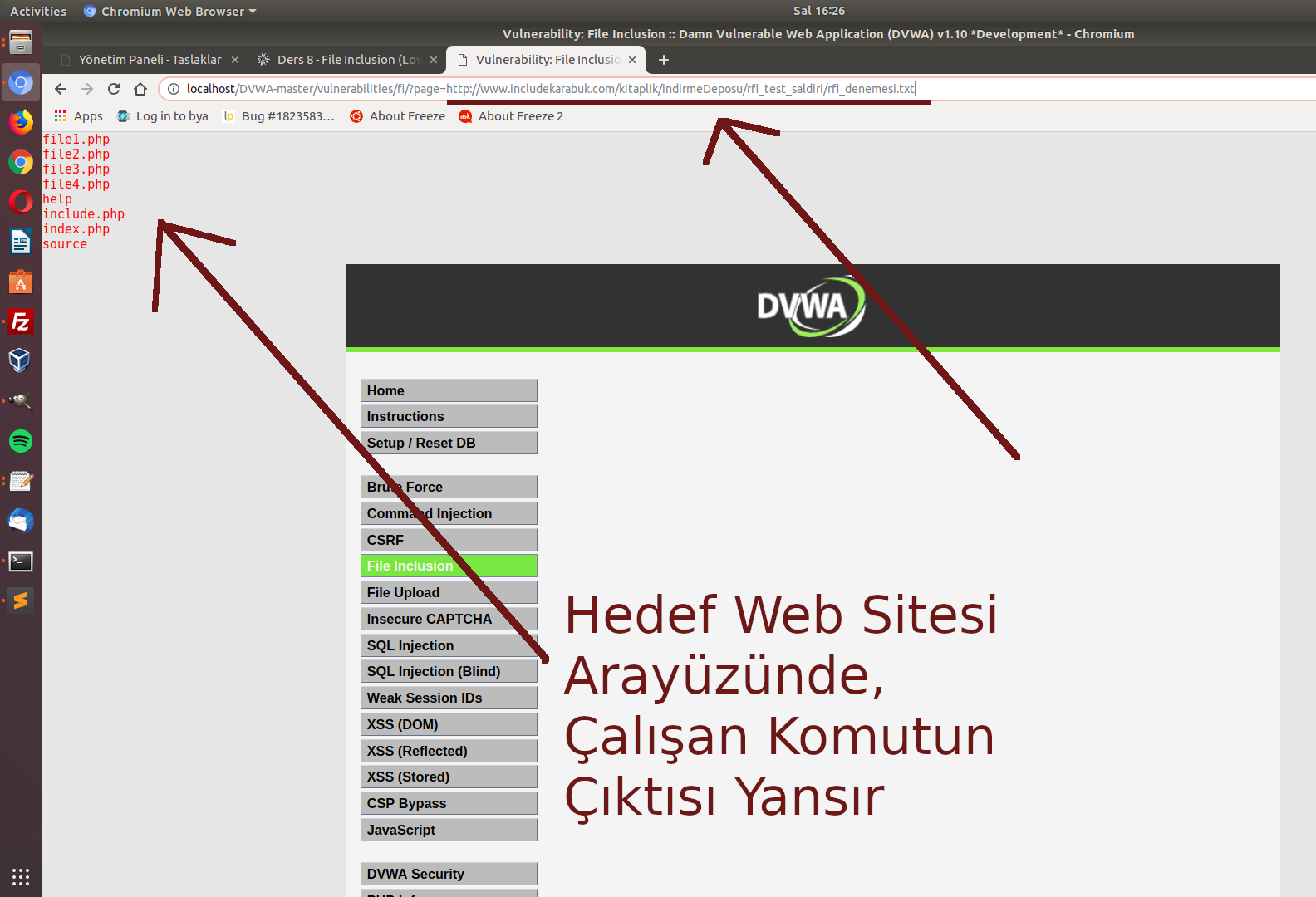
Task: Open the SQL Injection (Blind) page
Action: point(449,671)
